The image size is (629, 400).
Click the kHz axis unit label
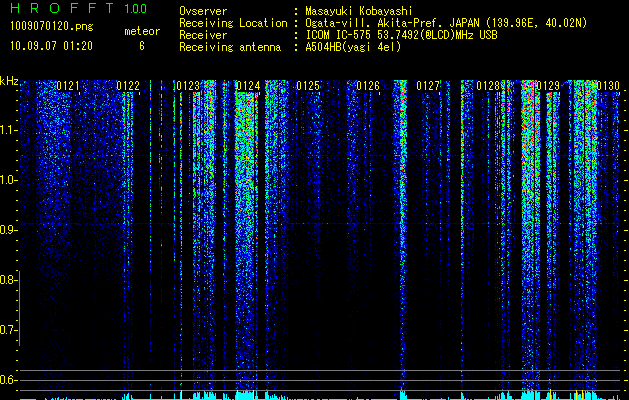pyautogui.click(x=9, y=81)
